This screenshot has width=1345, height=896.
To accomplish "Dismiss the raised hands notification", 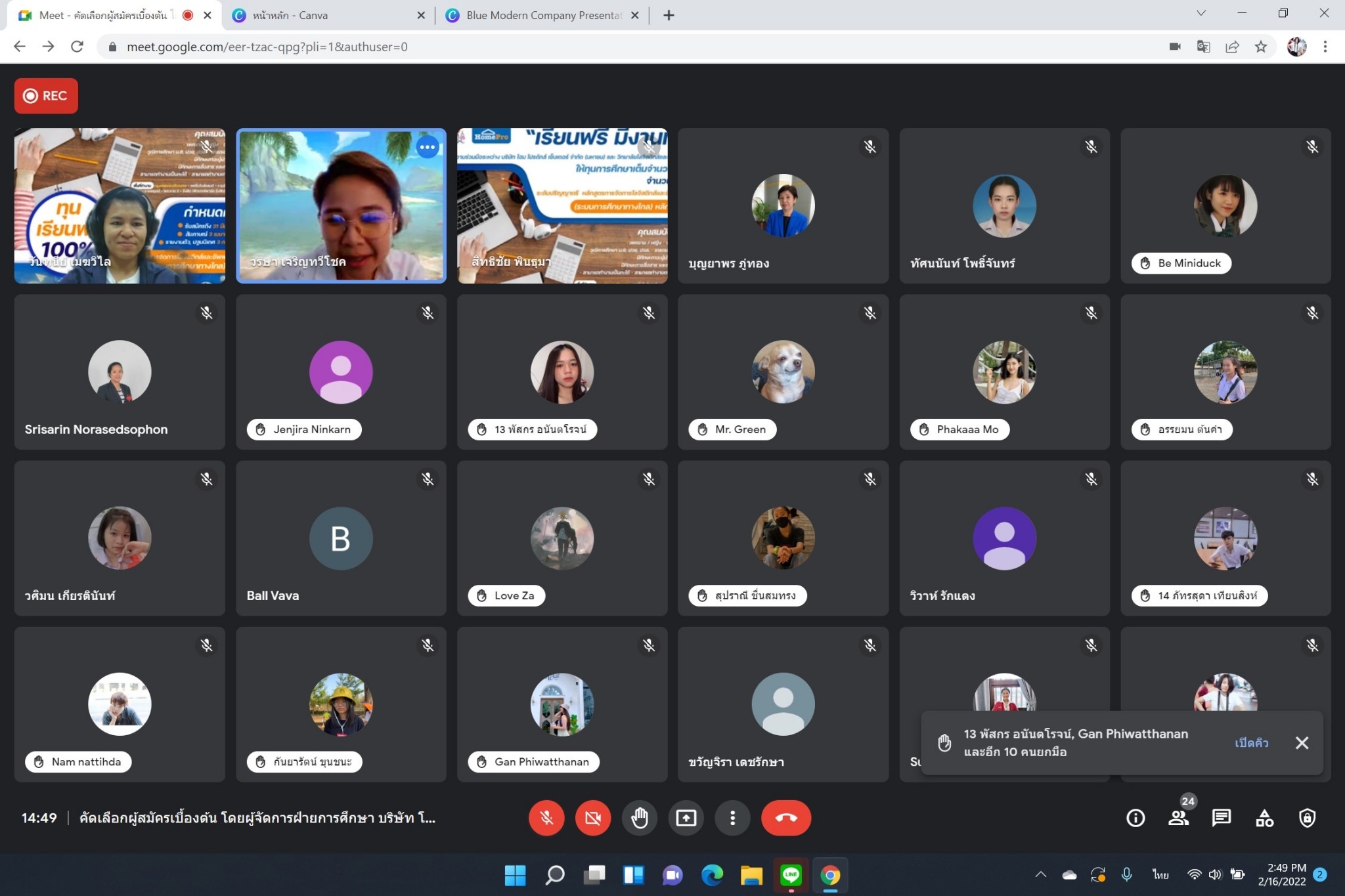I will pos(1302,742).
